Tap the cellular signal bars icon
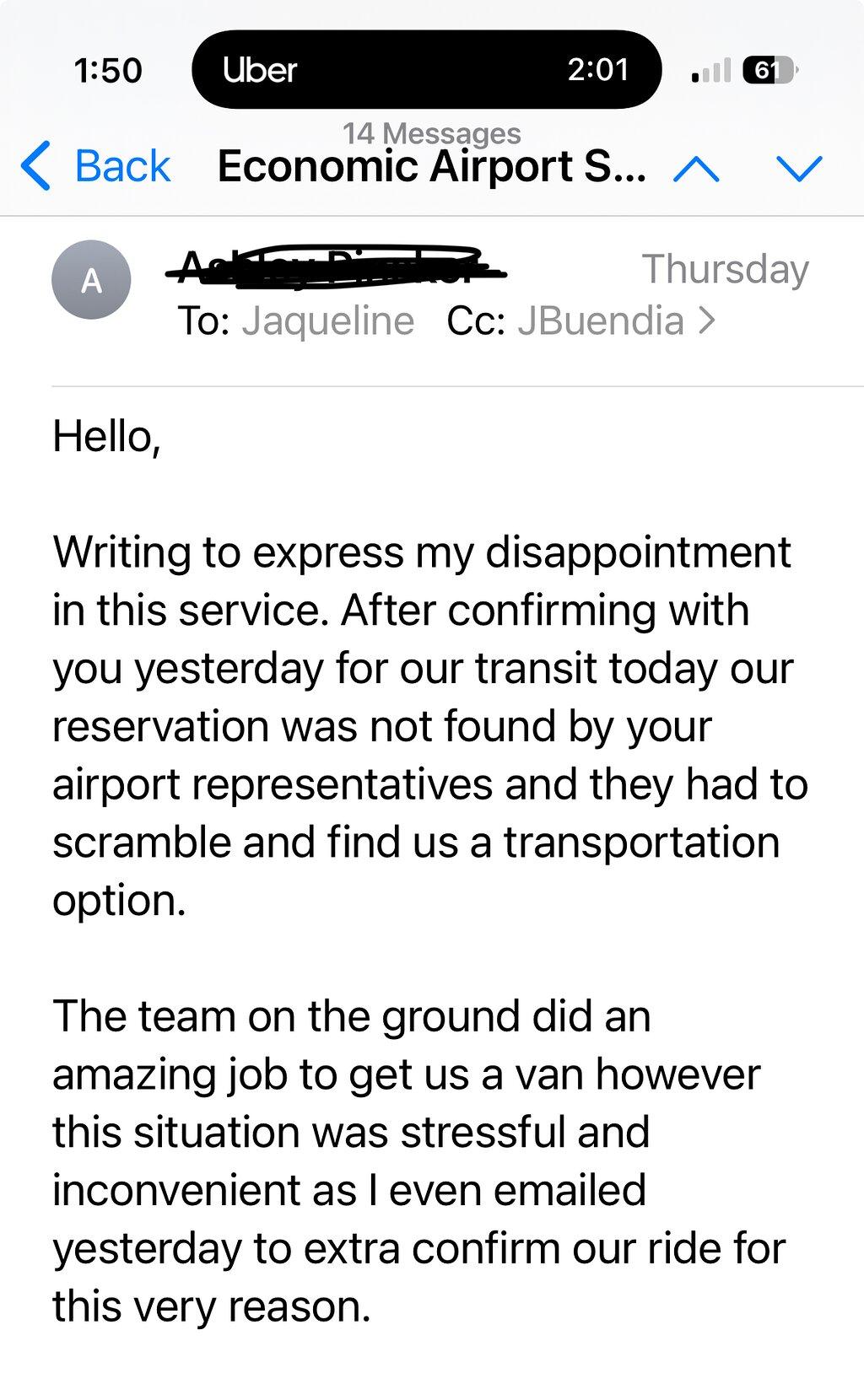This screenshot has height=1400, width=864. pos(710,70)
